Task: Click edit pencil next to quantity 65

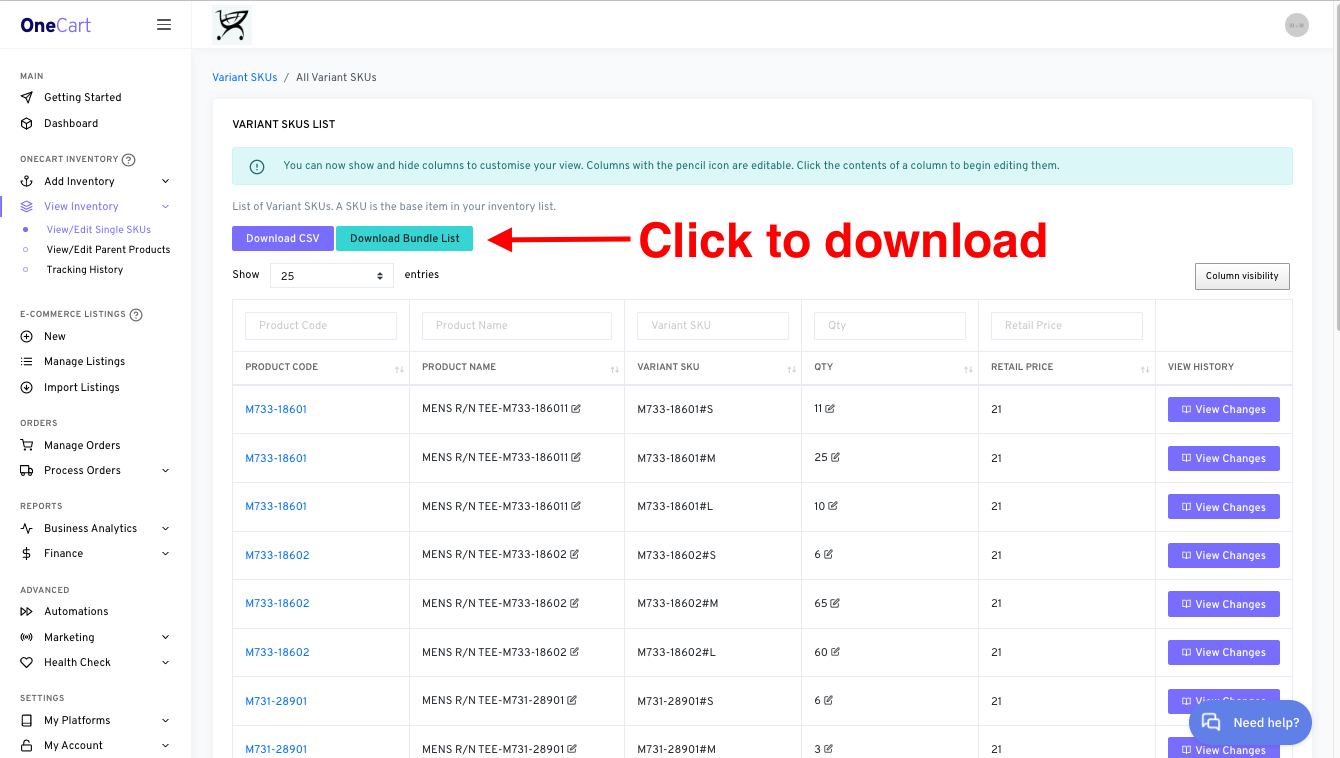Action: pyautogui.click(x=835, y=604)
